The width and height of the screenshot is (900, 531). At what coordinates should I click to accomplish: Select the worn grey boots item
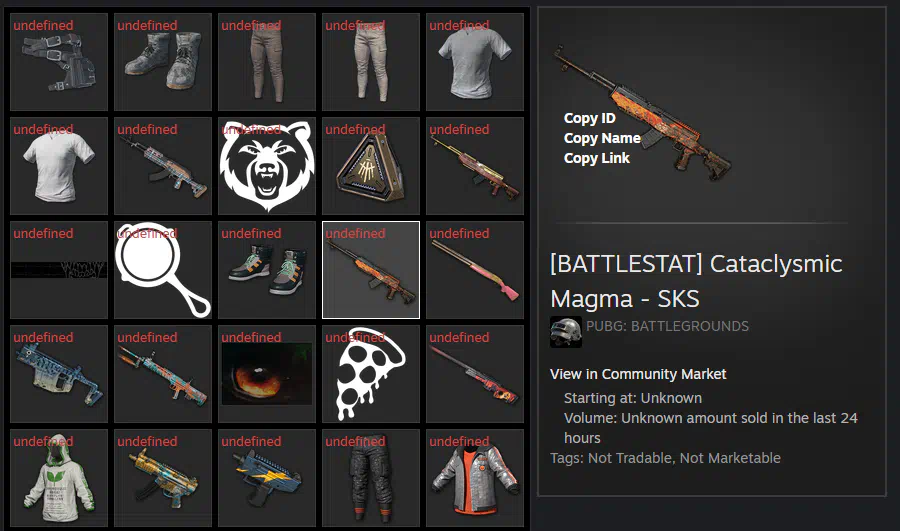click(x=163, y=62)
